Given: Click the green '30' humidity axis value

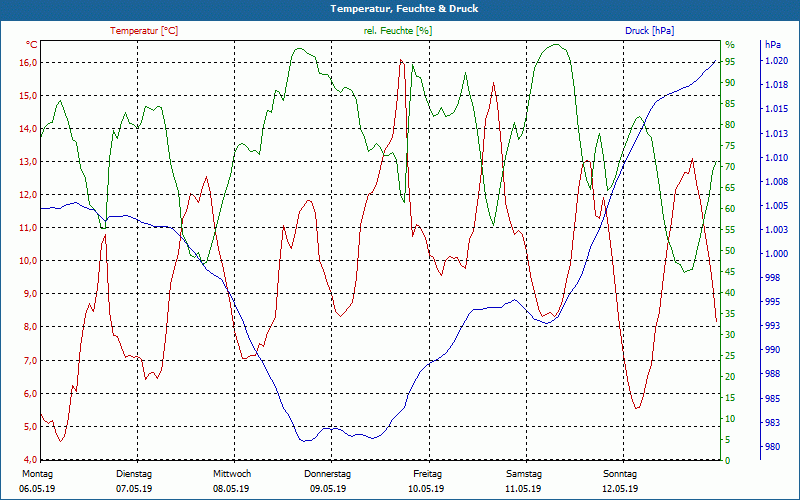Looking at the screenshot, I should pos(730,335).
